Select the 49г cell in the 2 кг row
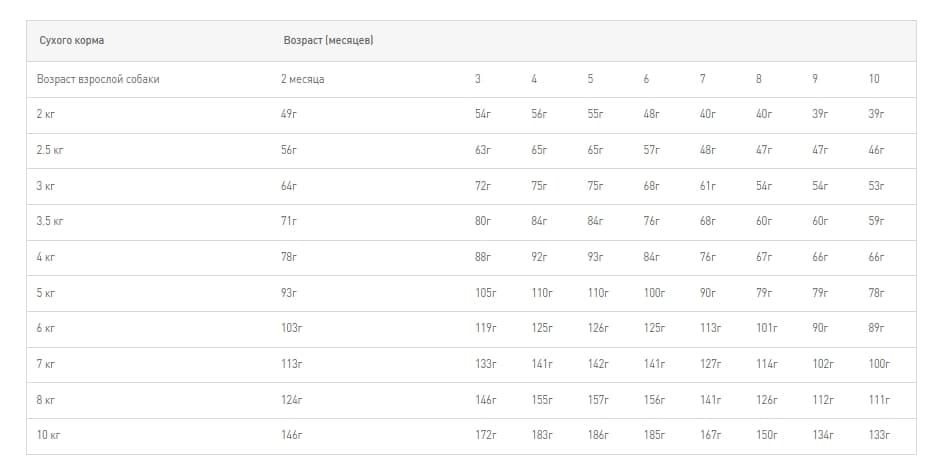Image resolution: width=942 pixels, height=472 pixels. click(289, 114)
